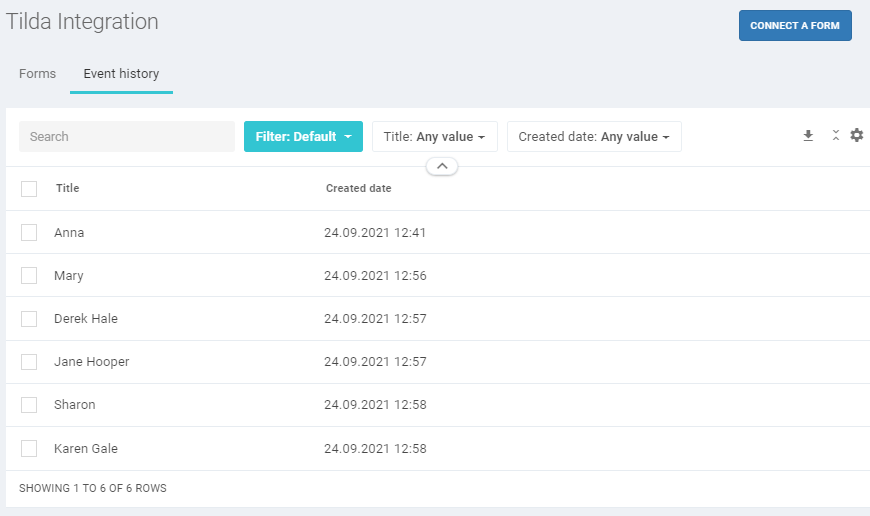Tick the Karen Gale checkbox
The image size is (870, 516).
pos(29,448)
